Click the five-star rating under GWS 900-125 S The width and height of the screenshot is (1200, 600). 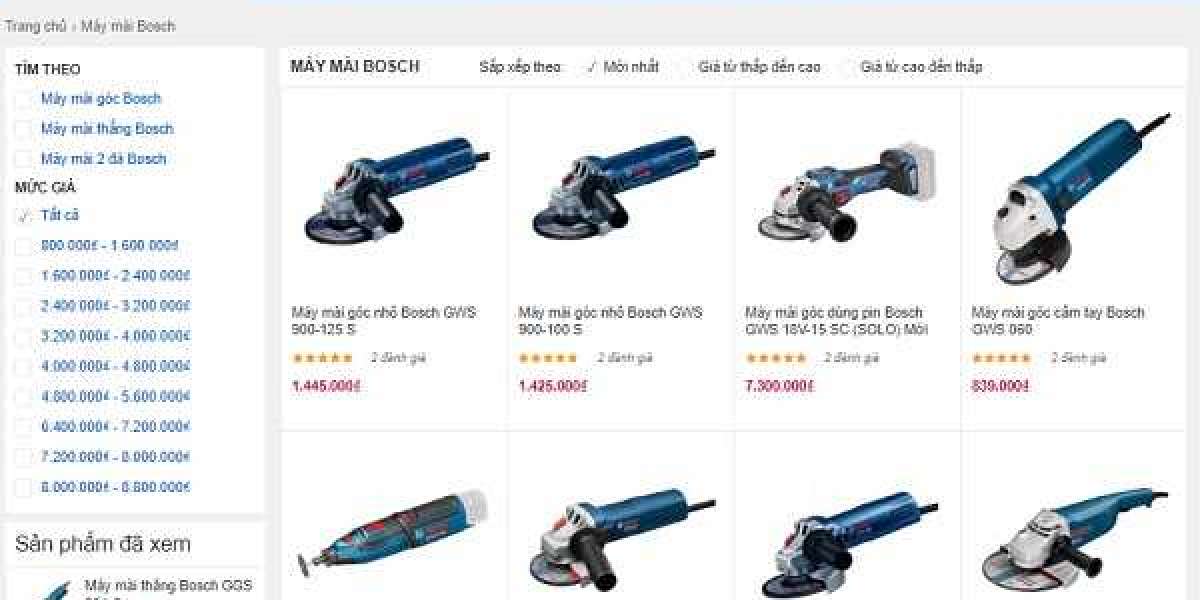click(x=322, y=358)
